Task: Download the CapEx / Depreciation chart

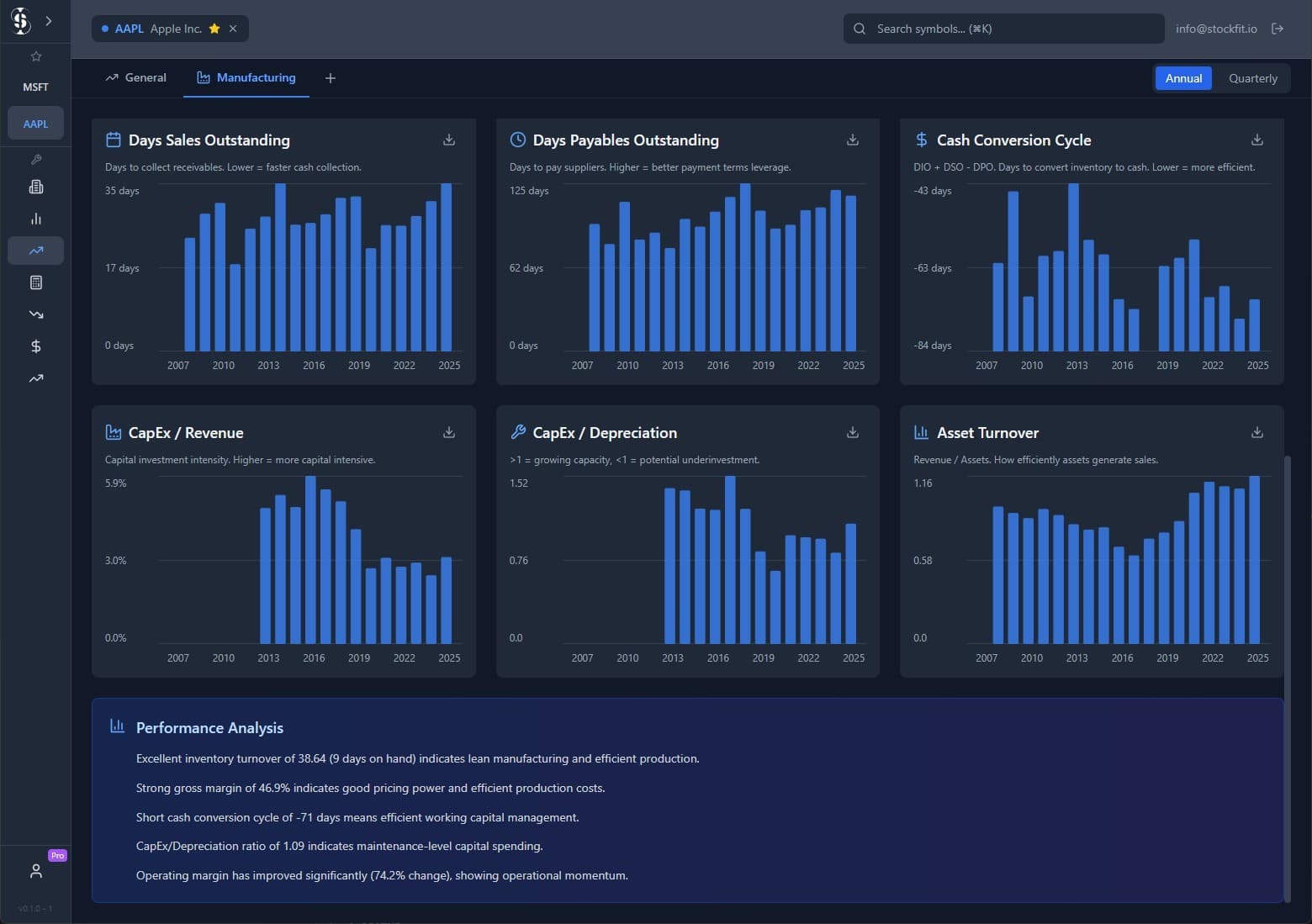Action: [852, 433]
